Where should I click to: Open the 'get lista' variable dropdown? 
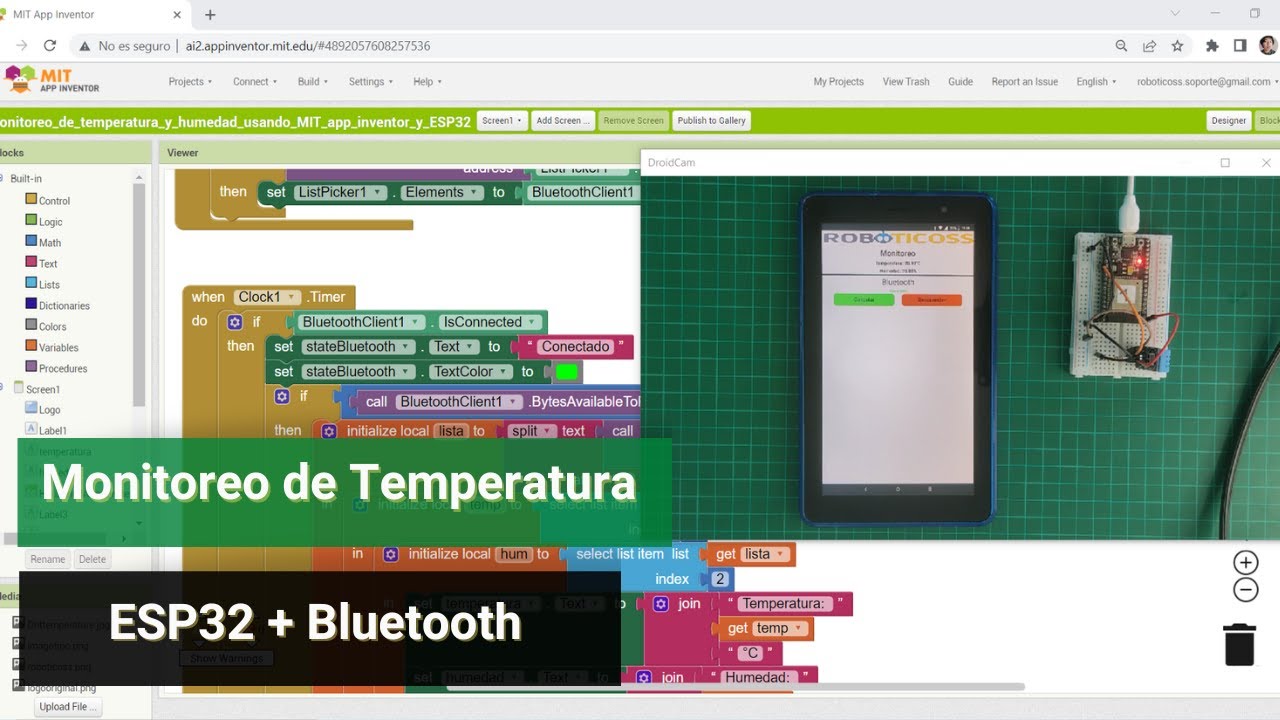click(x=780, y=554)
